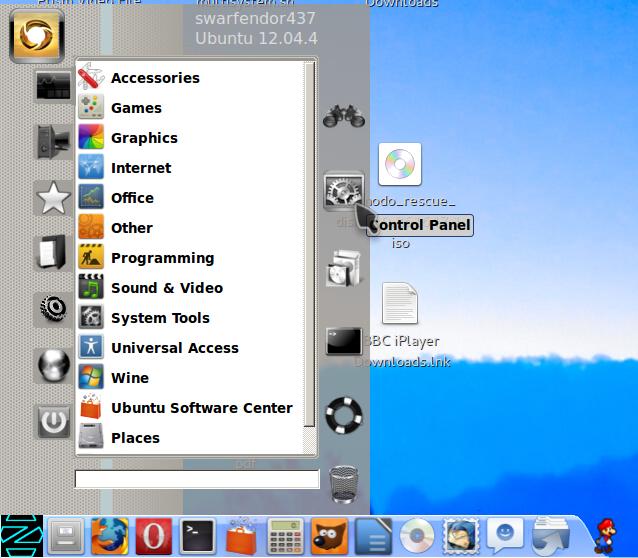Click the lifebuoy help icon
The image size is (638, 558).
coord(344,414)
